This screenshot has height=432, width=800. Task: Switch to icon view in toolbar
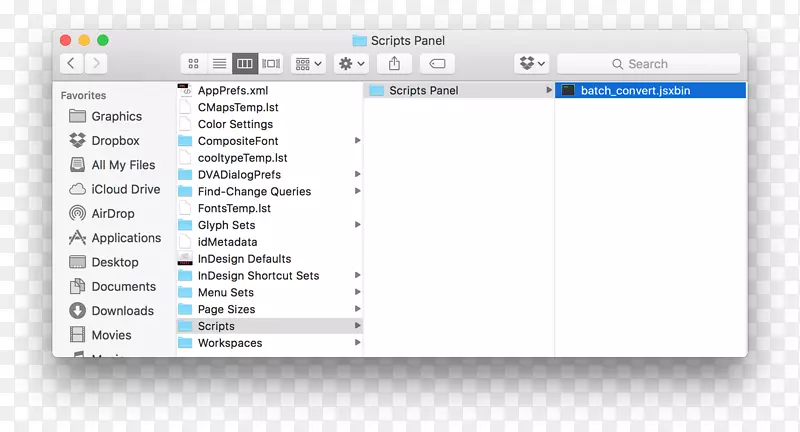coord(194,64)
